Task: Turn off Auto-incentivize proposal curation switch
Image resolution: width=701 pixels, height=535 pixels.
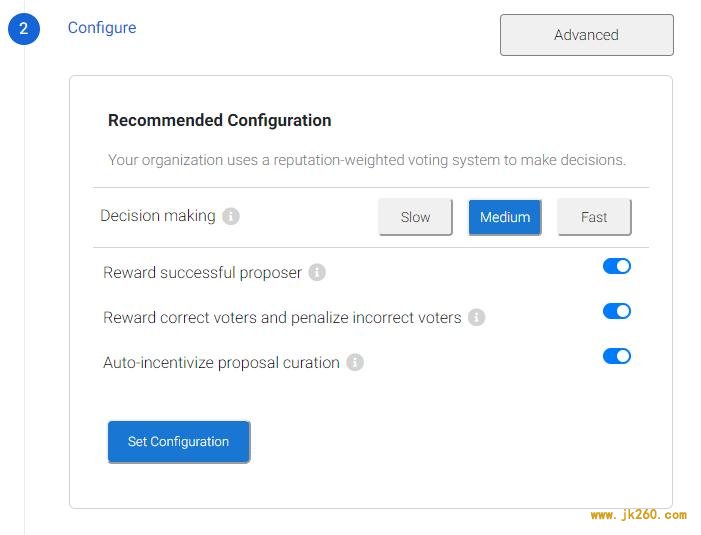Action: pos(617,356)
